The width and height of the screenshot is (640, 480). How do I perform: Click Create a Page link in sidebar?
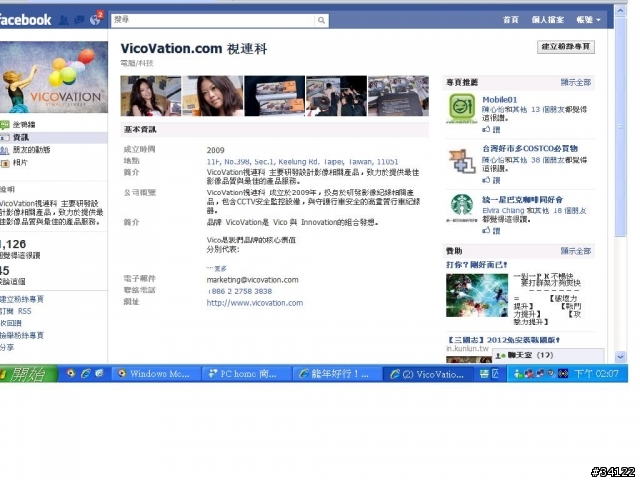point(22,299)
